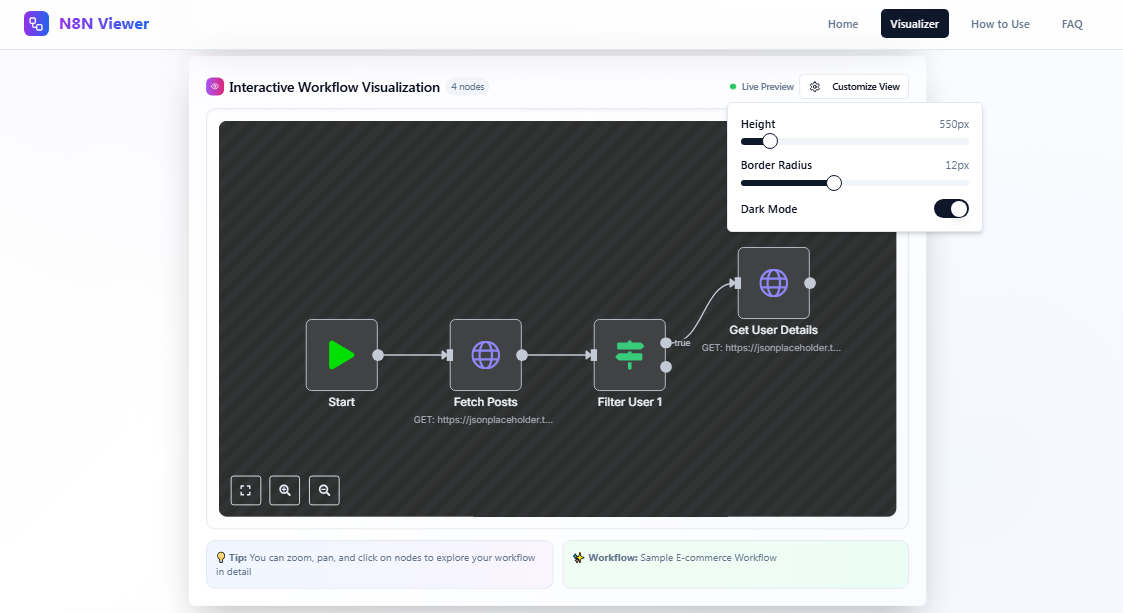The height and width of the screenshot is (613, 1123).
Task: Select the Get User Details globe node
Action: [x=773, y=283]
